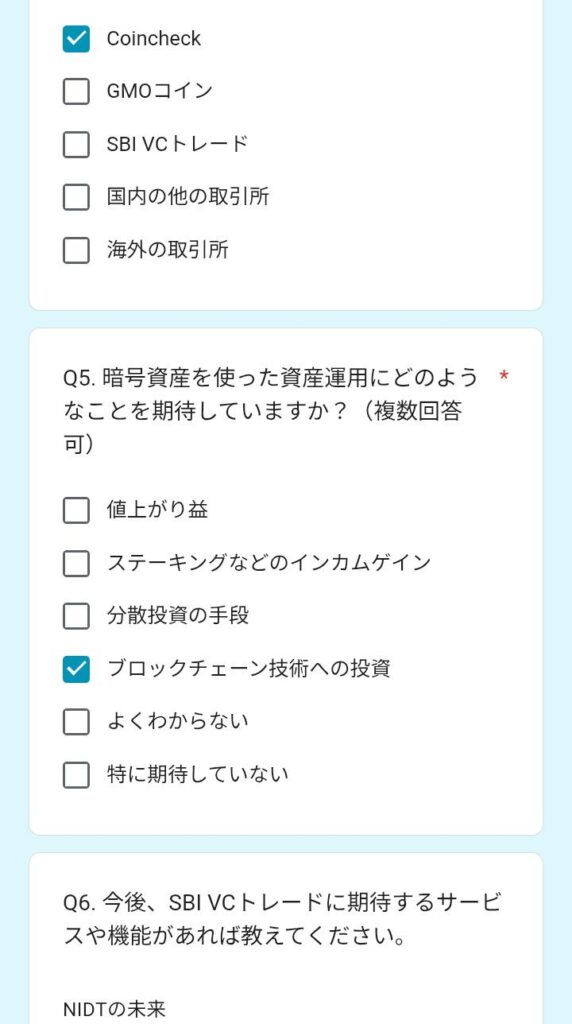Viewport: 572px width, 1024px height.
Task: Select the 海外の取引所 option label
Action: point(168,250)
